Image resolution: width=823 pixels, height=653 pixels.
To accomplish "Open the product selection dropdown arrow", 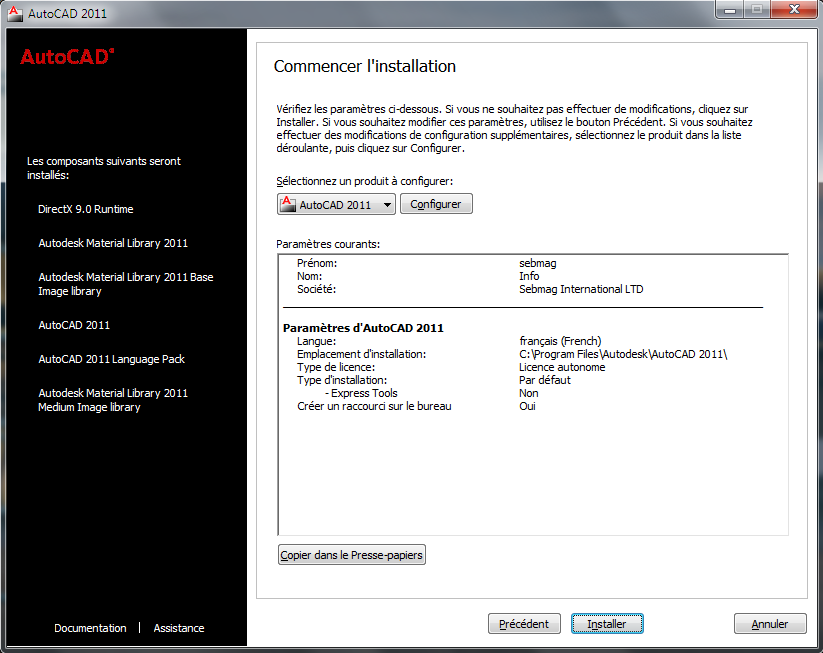I will (387, 205).
